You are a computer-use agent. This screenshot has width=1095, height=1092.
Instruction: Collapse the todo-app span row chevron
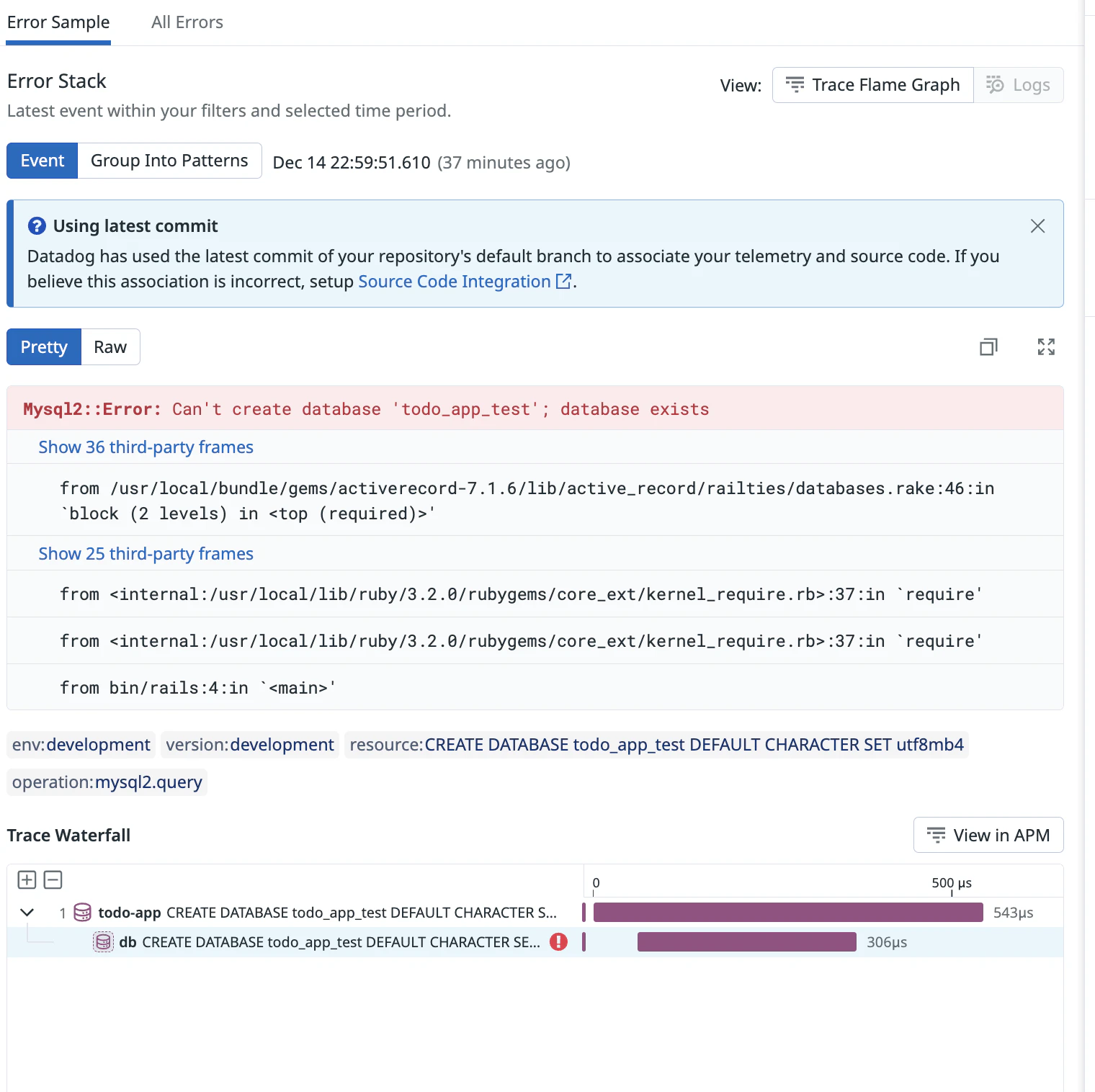point(27,913)
